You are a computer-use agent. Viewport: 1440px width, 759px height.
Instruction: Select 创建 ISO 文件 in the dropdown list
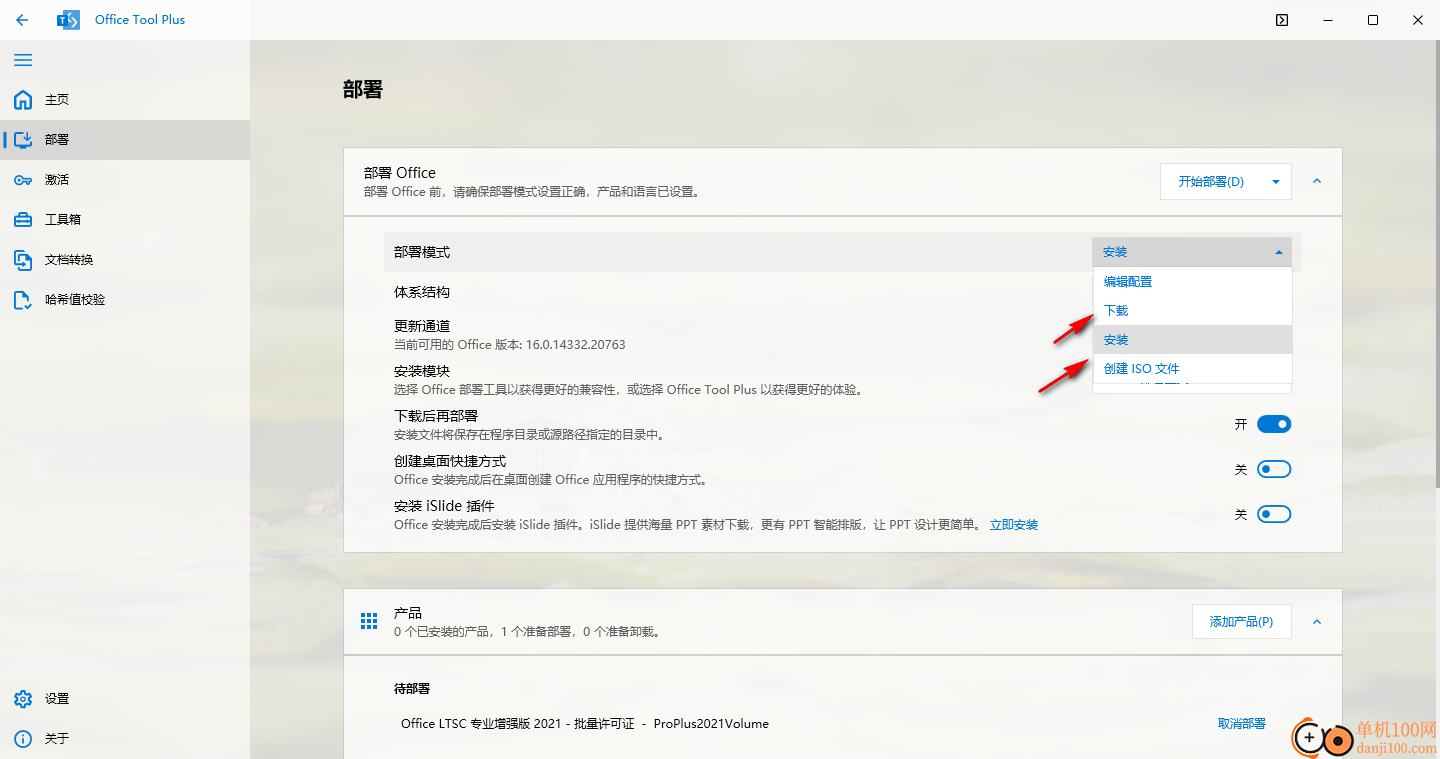[x=1192, y=369]
